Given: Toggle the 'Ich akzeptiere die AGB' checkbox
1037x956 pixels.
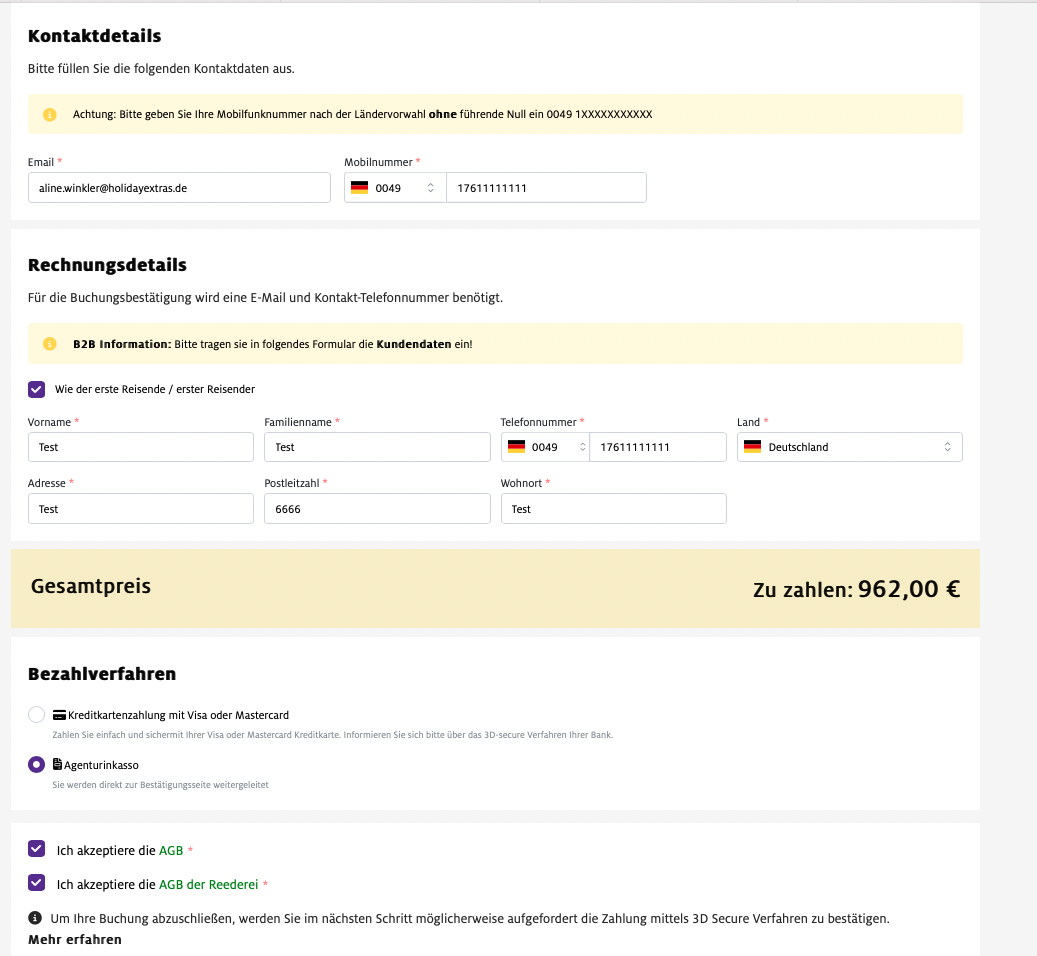Looking at the screenshot, I should click(x=37, y=849).
